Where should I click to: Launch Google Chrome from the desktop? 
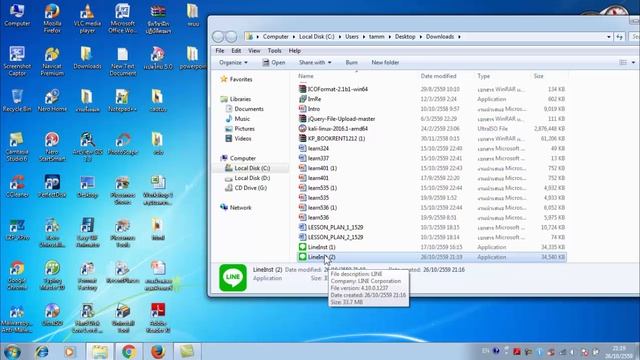[17, 276]
